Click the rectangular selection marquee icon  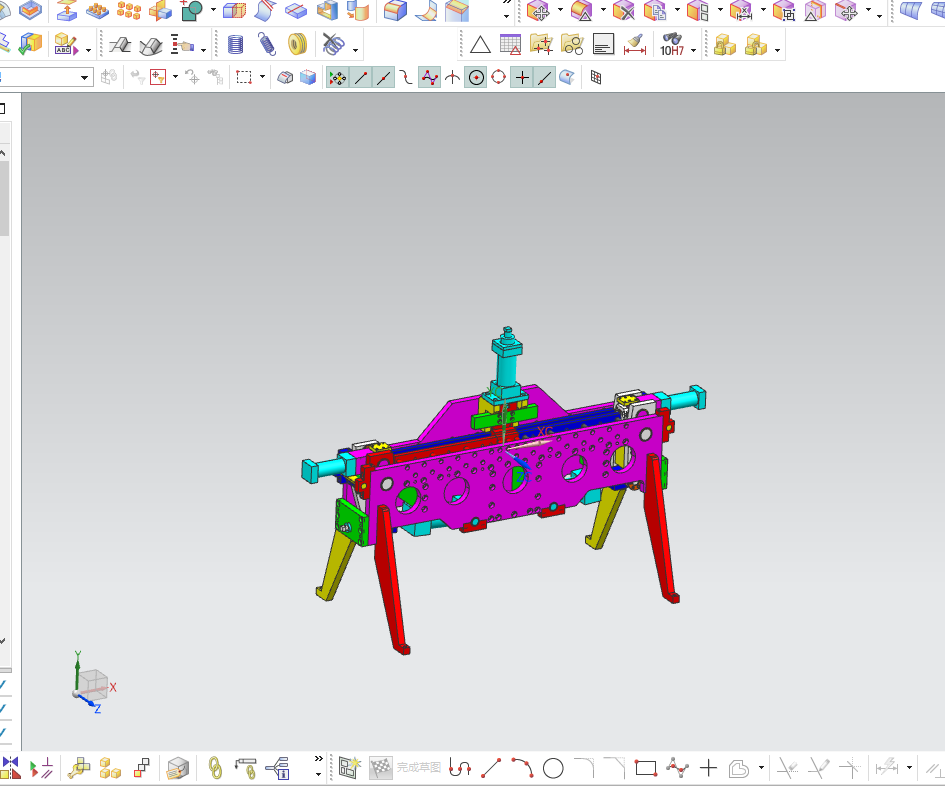click(244, 77)
